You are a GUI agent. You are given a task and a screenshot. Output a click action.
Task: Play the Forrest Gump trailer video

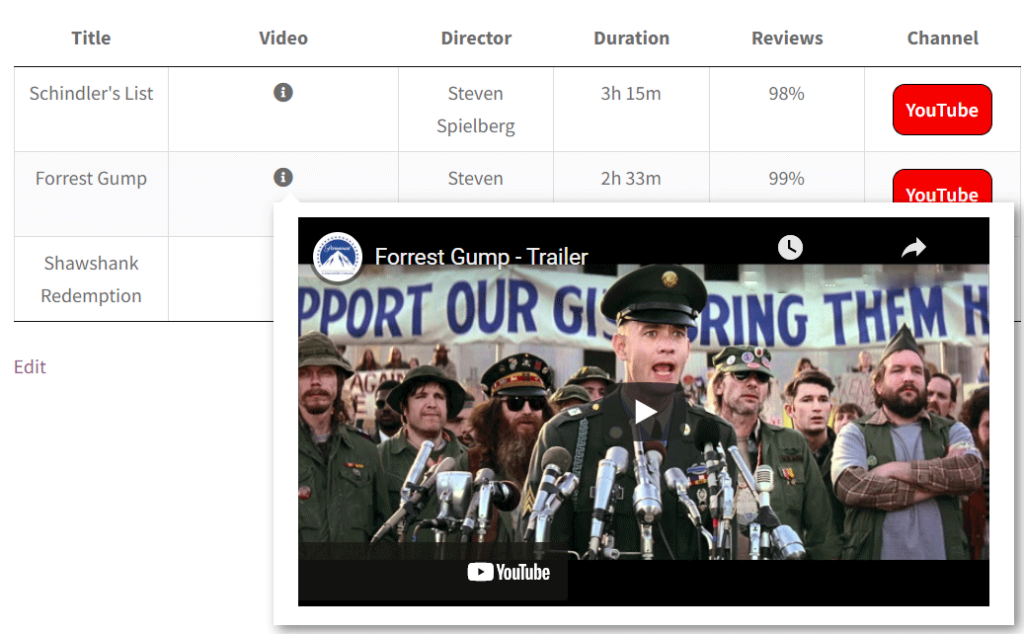645,412
